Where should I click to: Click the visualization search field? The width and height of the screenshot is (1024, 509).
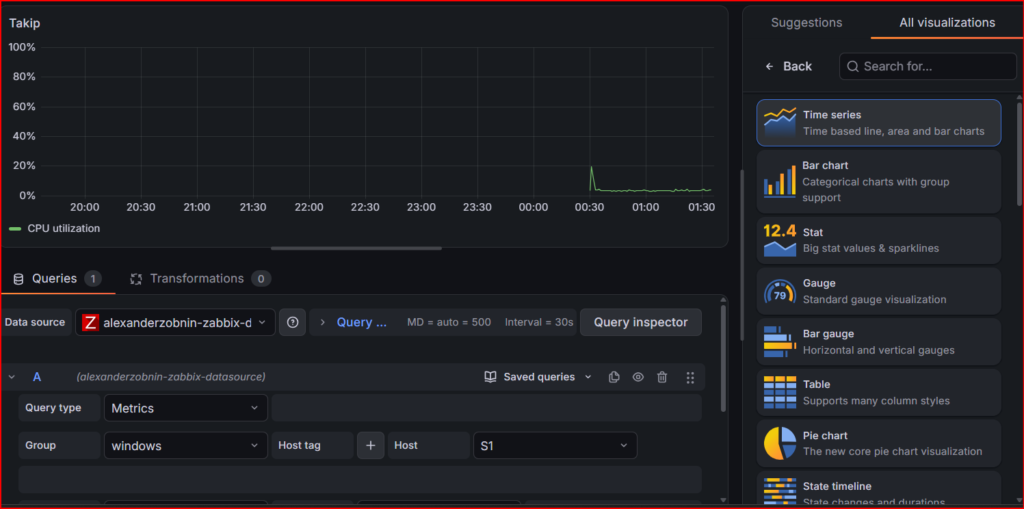pos(928,67)
